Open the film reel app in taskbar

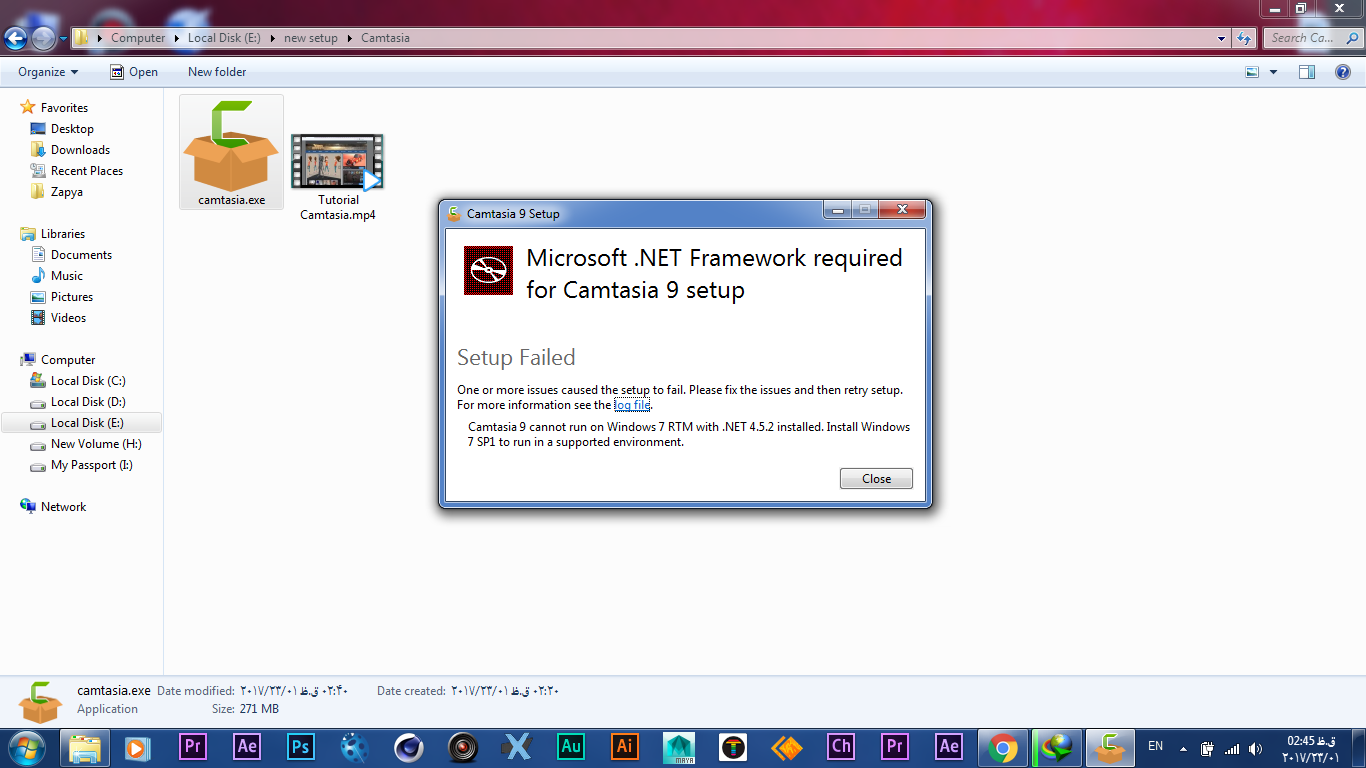coord(354,747)
